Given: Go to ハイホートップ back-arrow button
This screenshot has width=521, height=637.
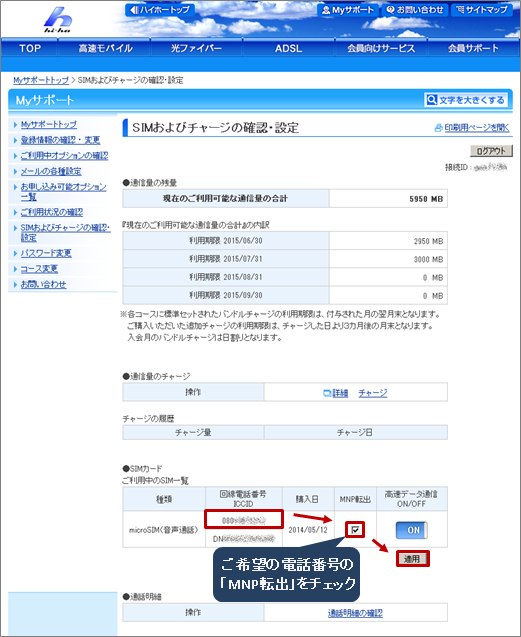Looking at the screenshot, I should [x=160, y=9].
